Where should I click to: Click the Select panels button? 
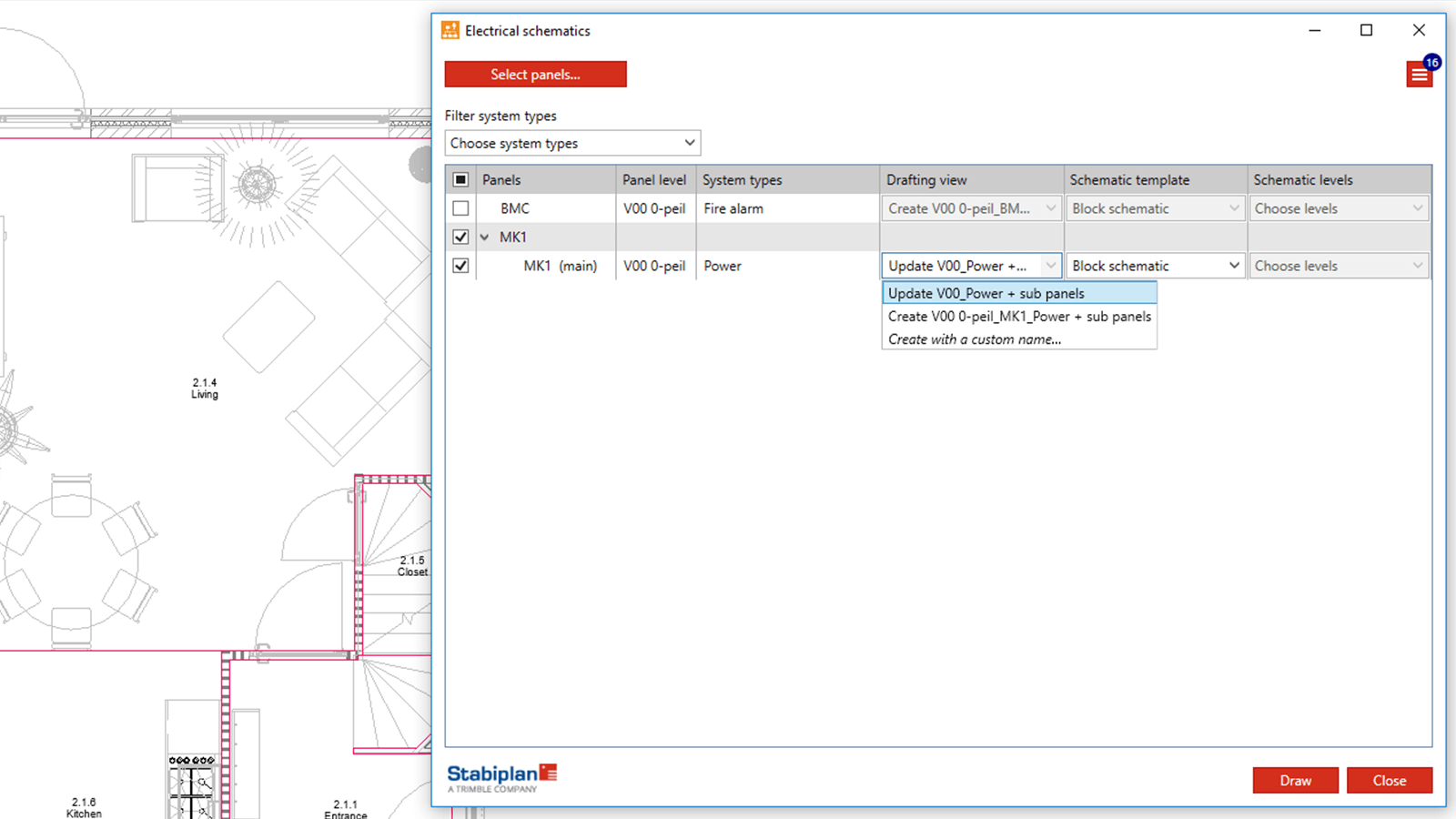[x=535, y=74]
